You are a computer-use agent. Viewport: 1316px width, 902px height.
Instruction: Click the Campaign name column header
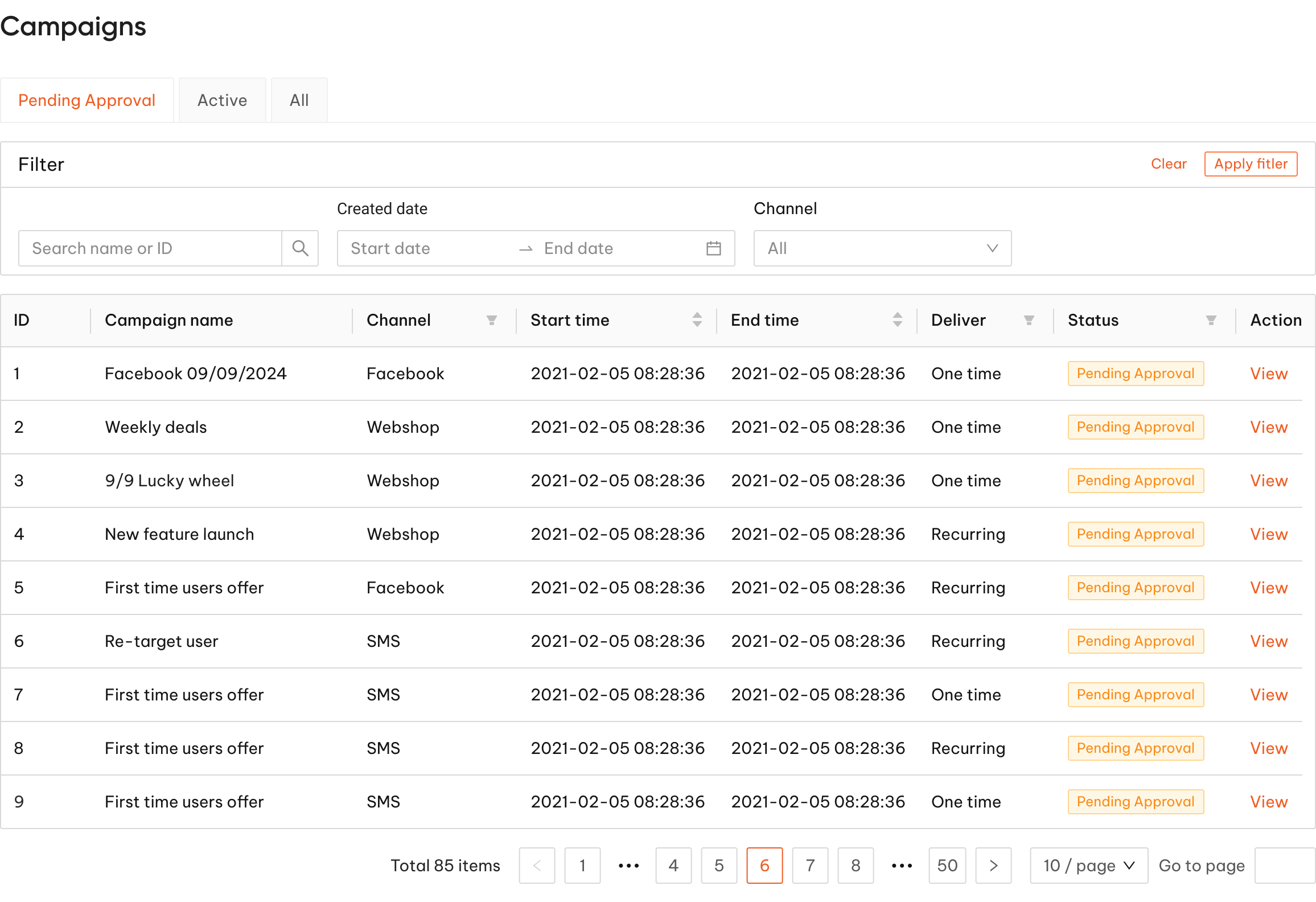point(169,320)
